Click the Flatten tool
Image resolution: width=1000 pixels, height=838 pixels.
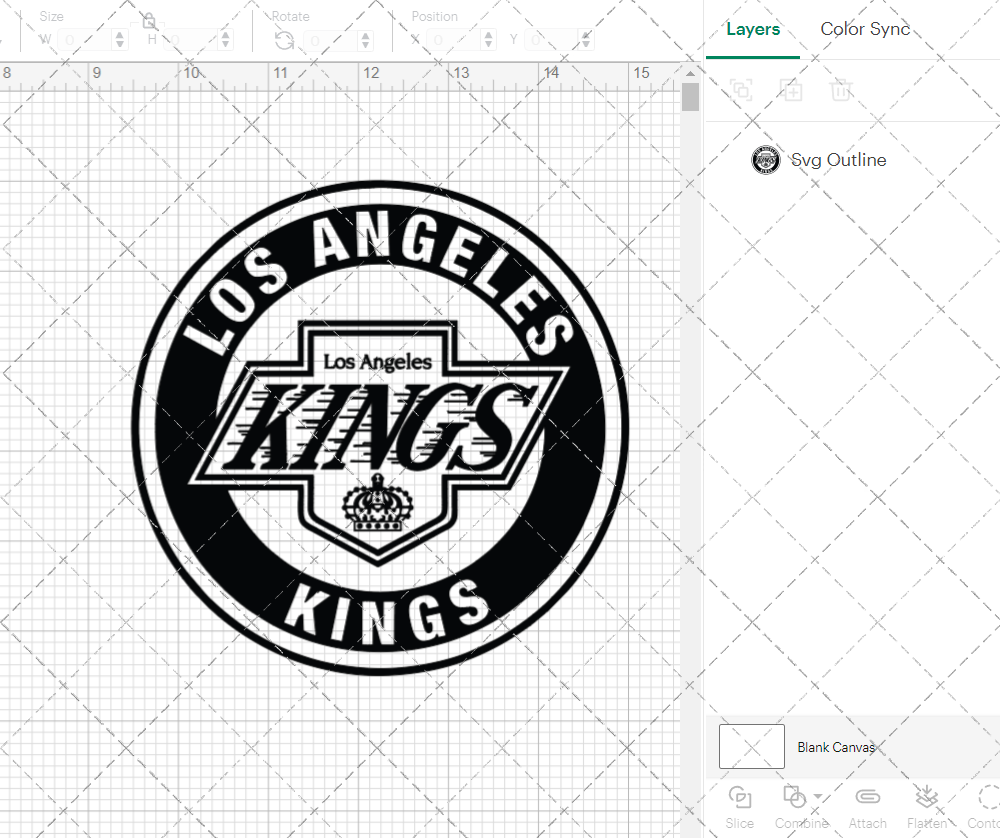coord(927,807)
